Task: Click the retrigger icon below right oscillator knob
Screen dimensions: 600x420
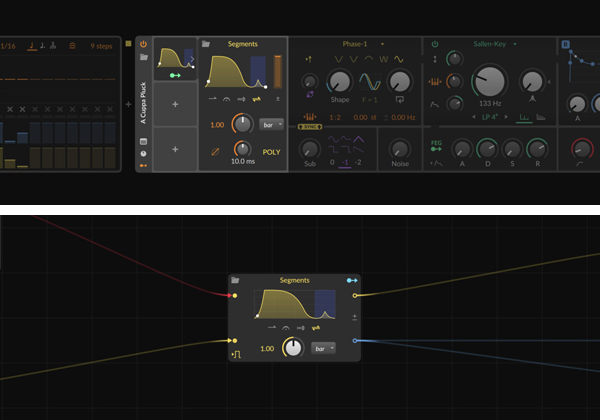Action: point(399,99)
